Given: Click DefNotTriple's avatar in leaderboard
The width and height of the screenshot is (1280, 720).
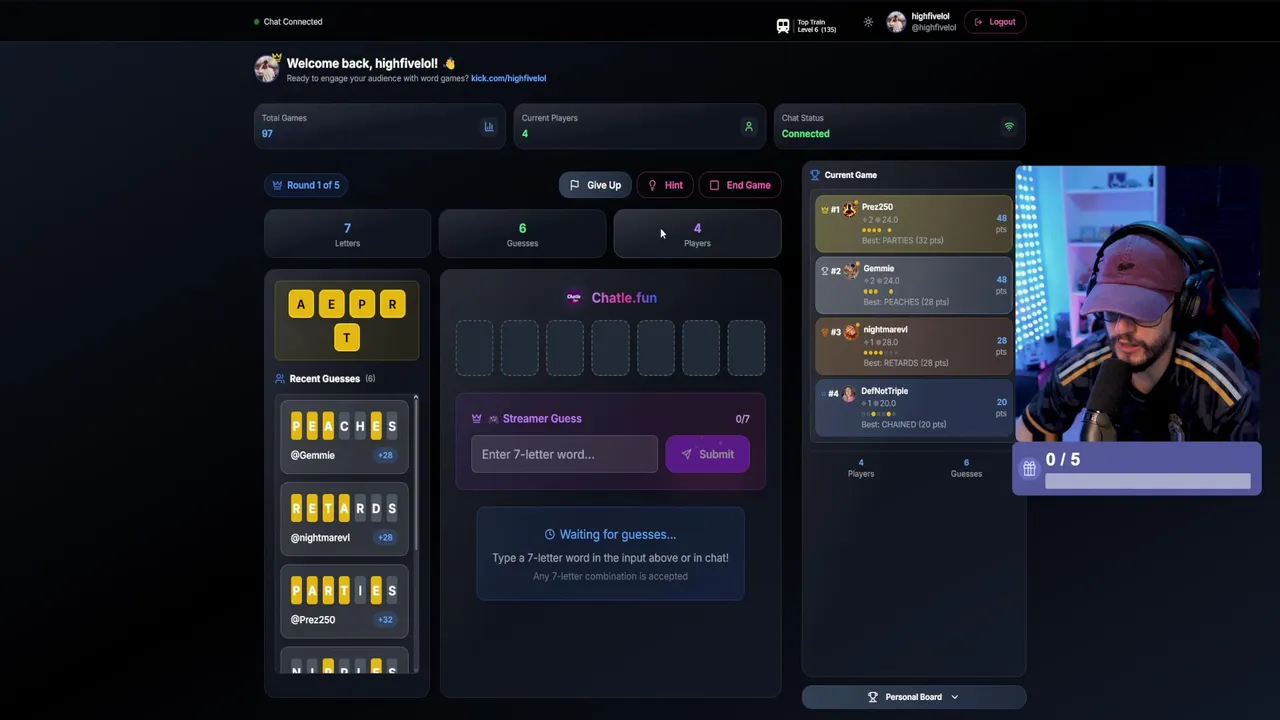Looking at the screenshot, I should click(x=849, y=394).
